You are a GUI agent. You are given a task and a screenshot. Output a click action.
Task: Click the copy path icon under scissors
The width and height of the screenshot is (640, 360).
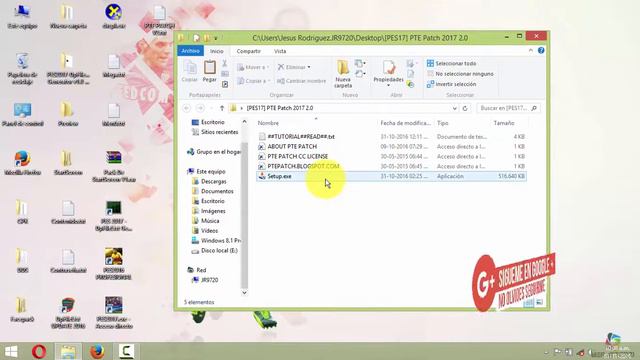pos(224,74)
